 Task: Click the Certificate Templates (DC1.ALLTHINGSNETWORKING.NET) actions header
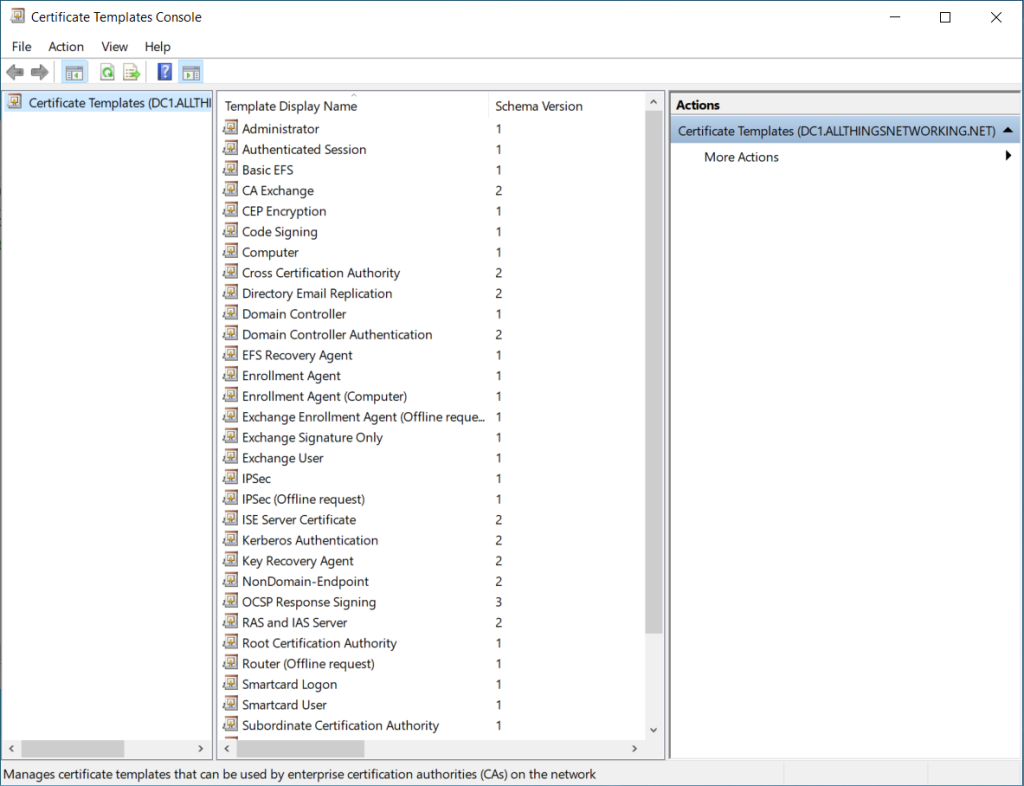click(x=837, y=131)
